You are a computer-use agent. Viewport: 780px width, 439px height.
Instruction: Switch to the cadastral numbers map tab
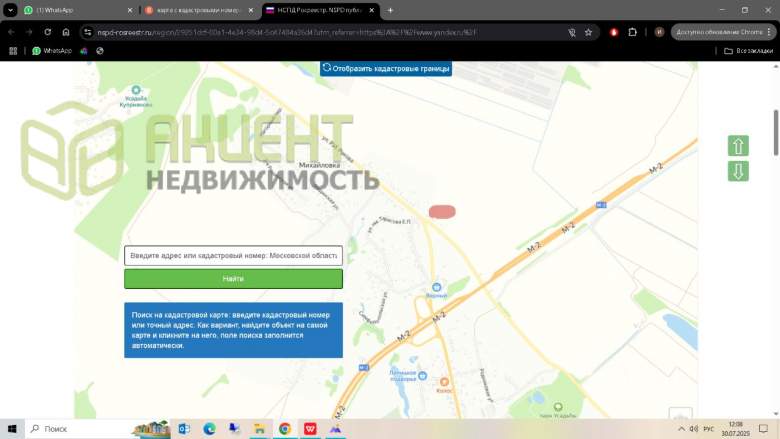(x=197, y=10)
